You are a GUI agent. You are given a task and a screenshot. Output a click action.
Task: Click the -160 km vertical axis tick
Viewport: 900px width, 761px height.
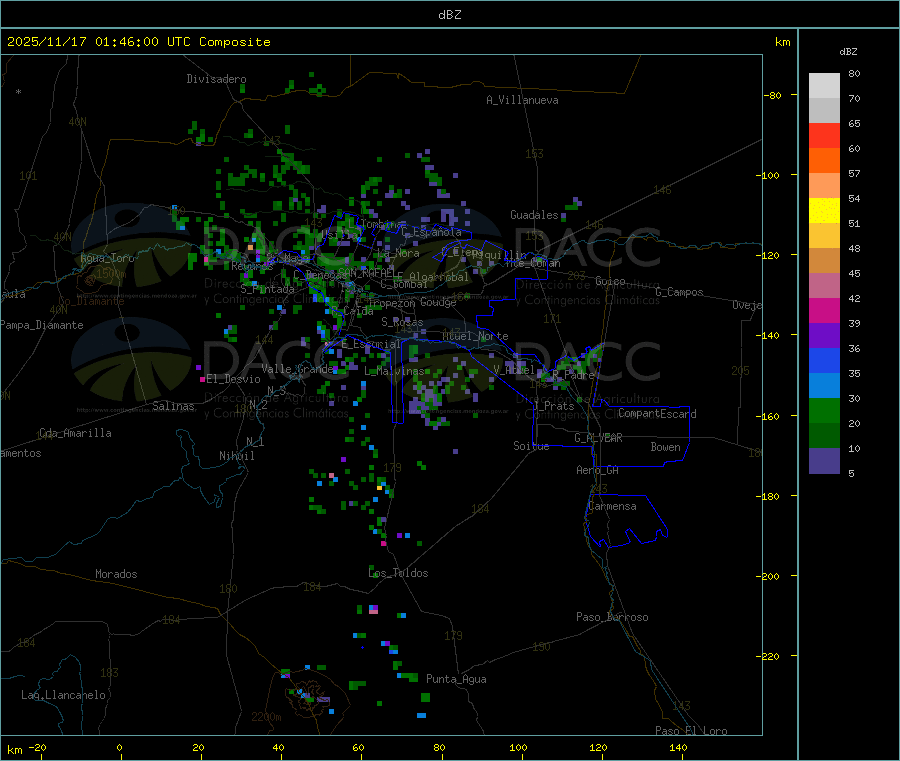click(770, 416)
